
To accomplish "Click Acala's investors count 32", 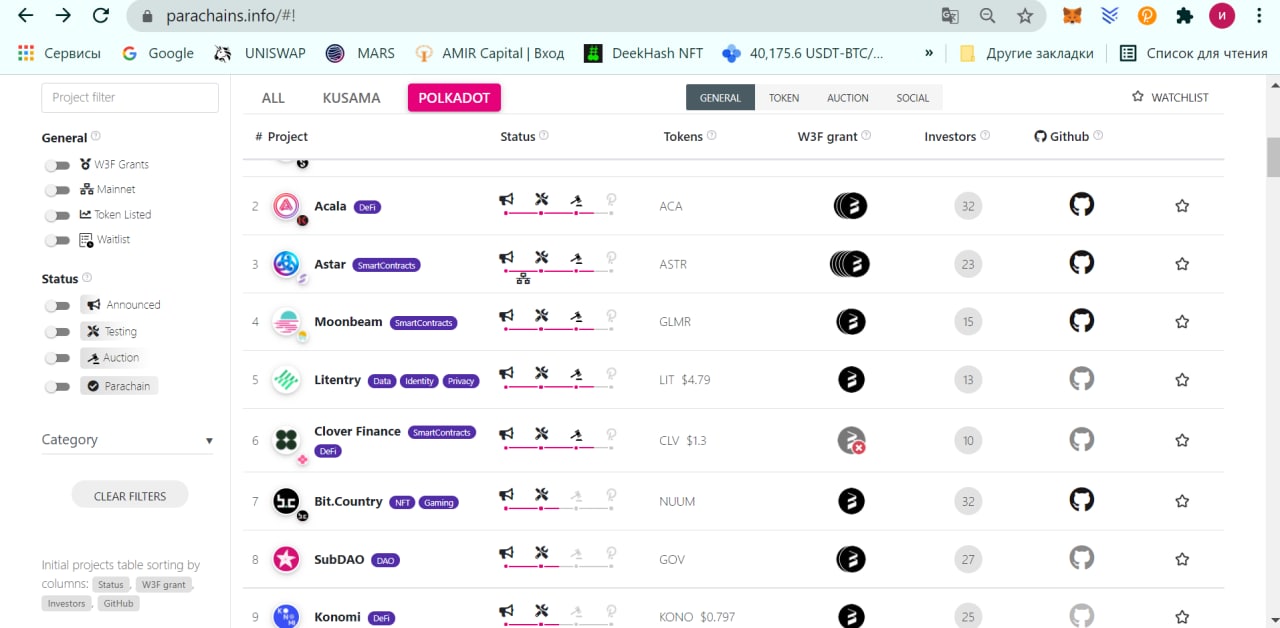I will tap(968, 207).
